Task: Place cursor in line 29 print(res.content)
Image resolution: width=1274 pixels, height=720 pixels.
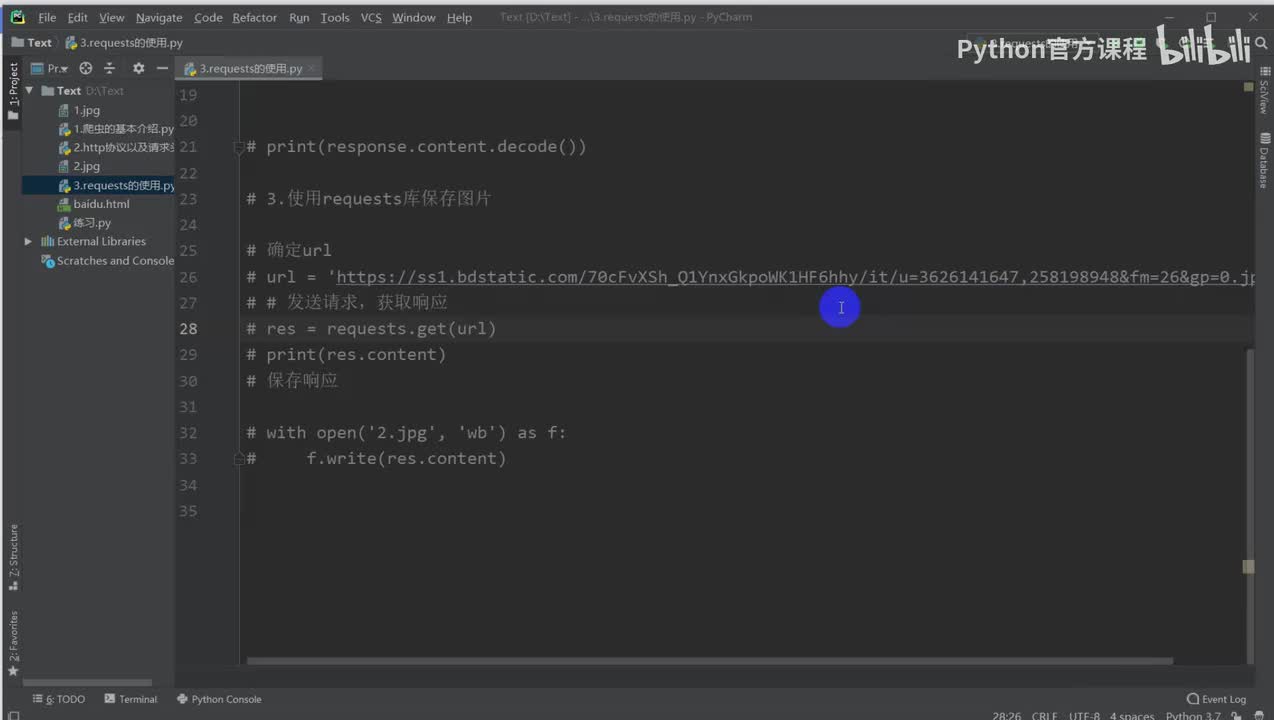Action: 346,355
